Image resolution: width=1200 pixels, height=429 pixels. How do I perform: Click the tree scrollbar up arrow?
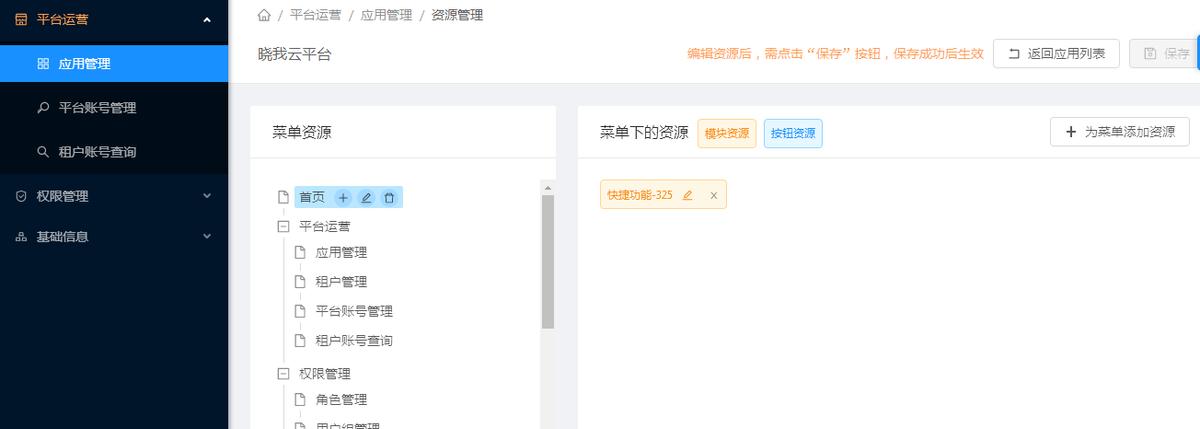coord(548,187)
